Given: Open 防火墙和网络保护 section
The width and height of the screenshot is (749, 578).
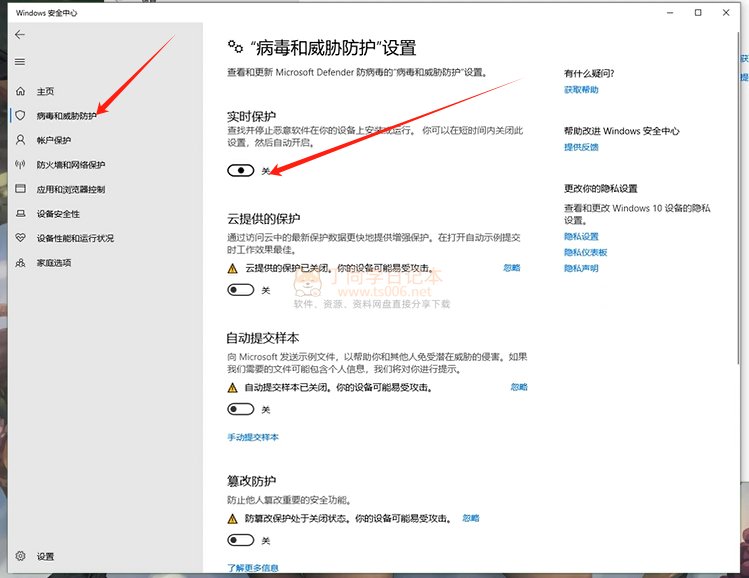Looking at the screenshot, I should 70,165.
